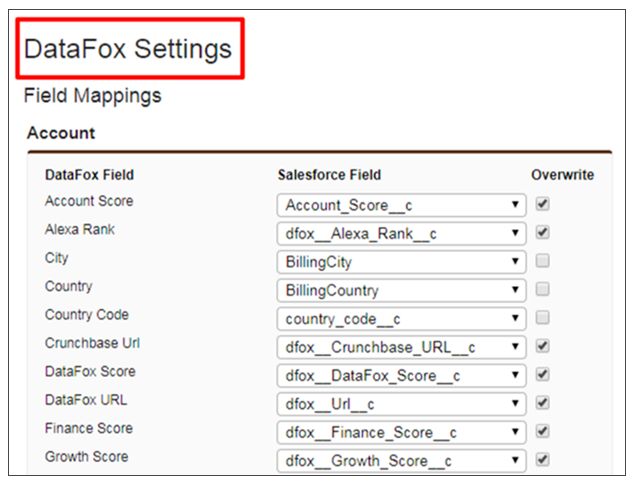627x477 pixels.
Task: Uncheck Overwrite for DataFox Score
Action: 542,375
